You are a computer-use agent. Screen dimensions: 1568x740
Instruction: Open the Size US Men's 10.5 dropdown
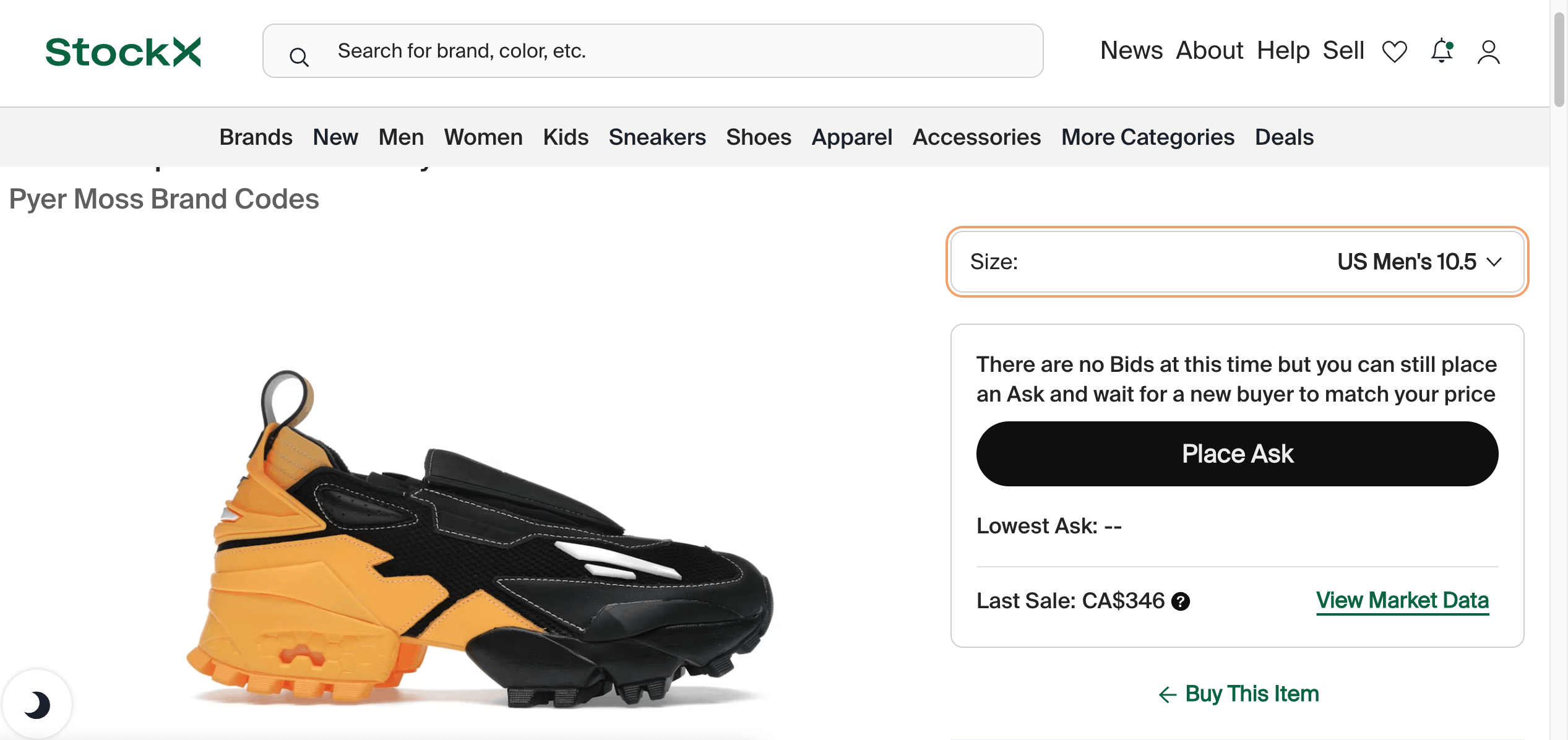pos(1238,262)
